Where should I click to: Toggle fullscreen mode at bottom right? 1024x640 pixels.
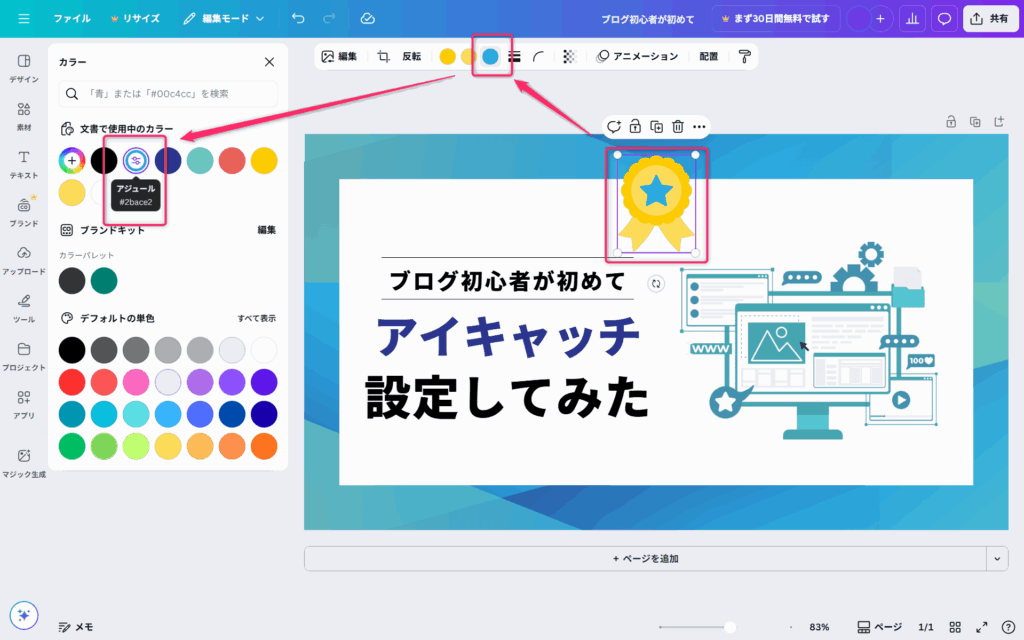982,627
